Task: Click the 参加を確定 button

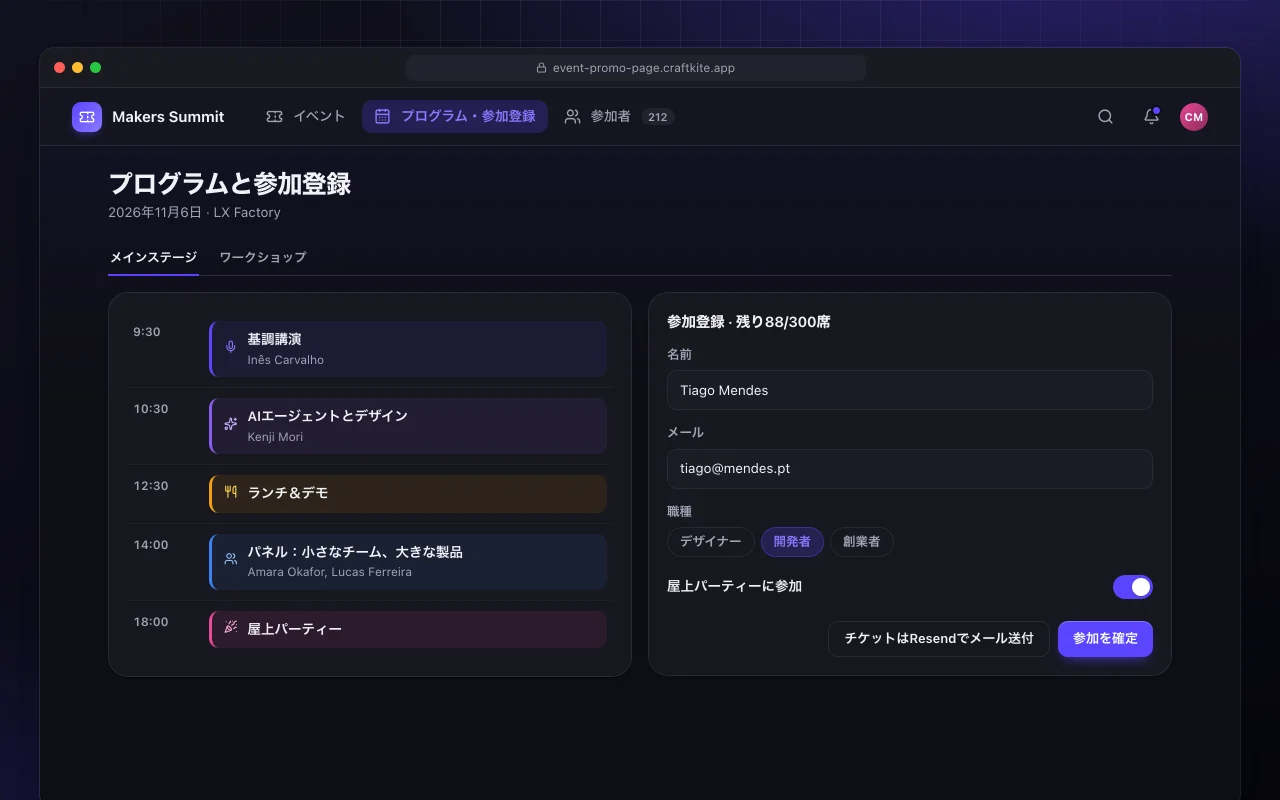Action: tap(1105, 639)
